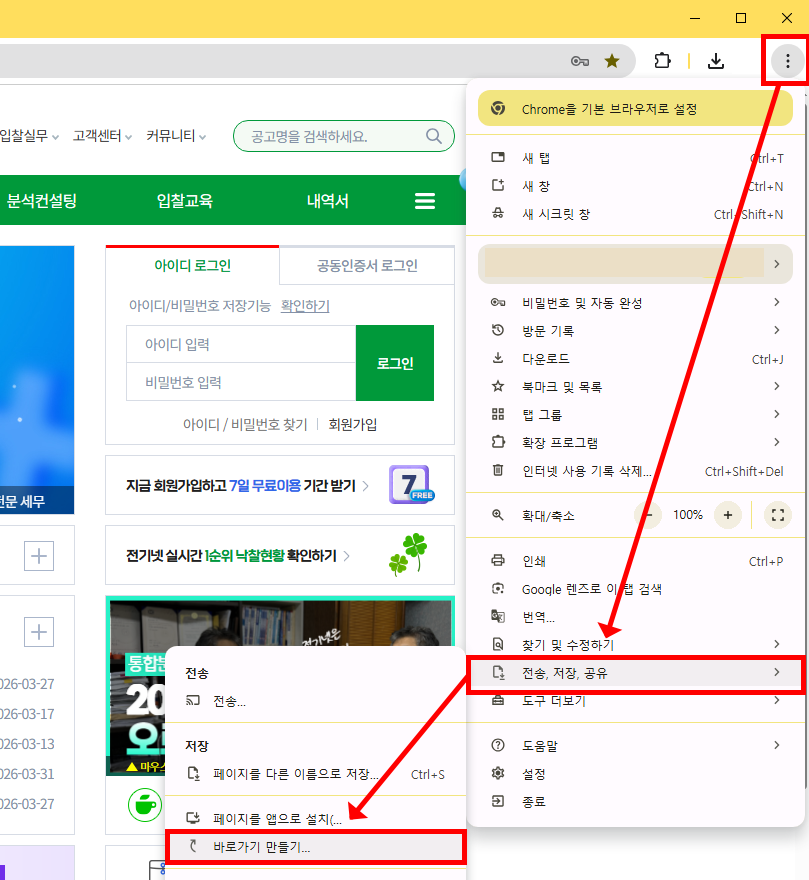The height and width of the screenshot is (880, 809).
Task: Switch to 공동인증서 로그인 tab
Action: pyautogui.click(x=367, y=266)
